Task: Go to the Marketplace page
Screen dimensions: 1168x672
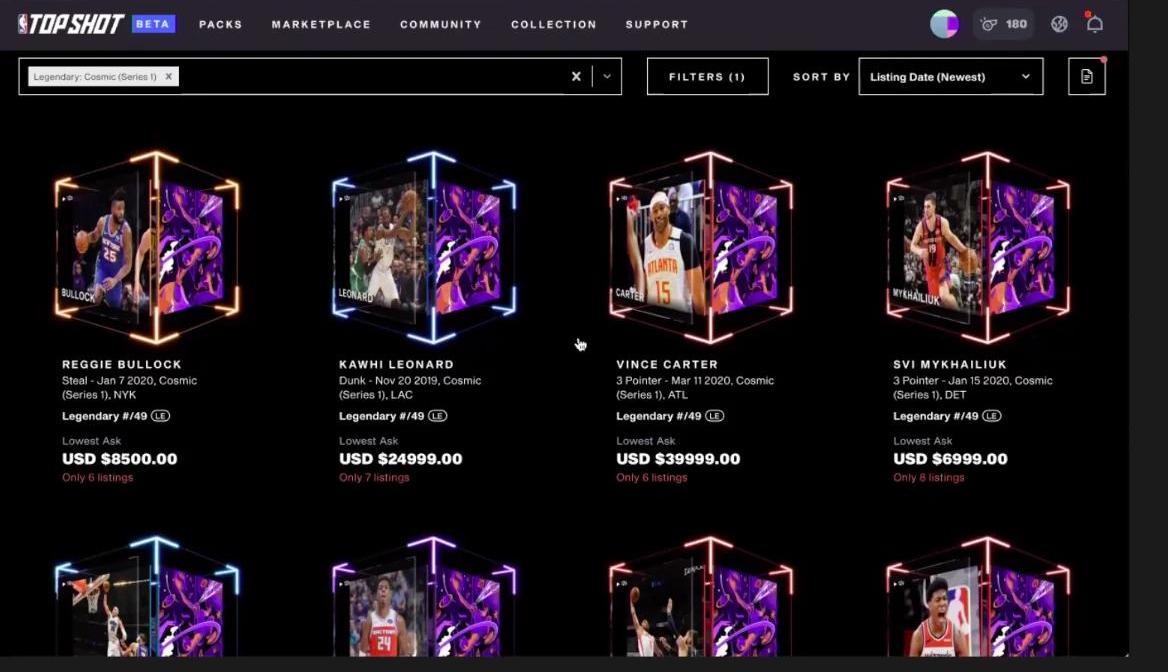Action: pos(321,24)
